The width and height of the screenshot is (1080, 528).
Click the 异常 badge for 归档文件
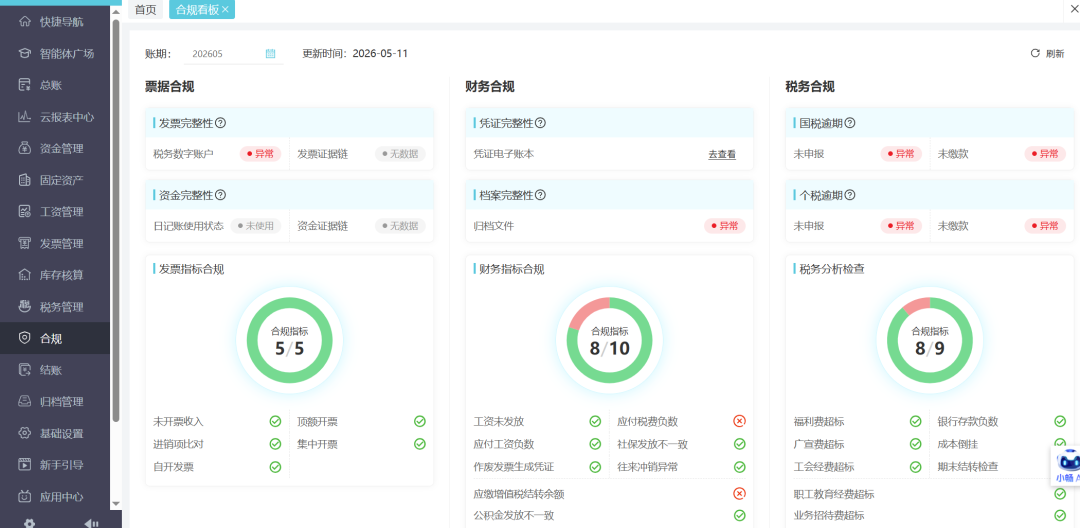(725, 226)
